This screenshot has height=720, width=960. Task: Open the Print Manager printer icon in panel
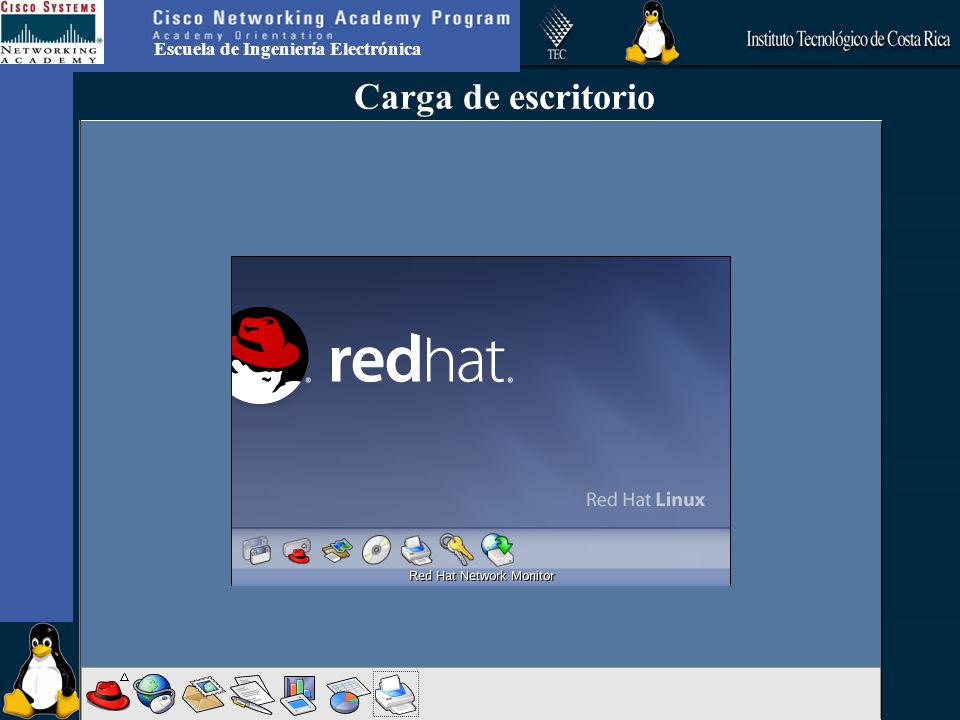396,694
